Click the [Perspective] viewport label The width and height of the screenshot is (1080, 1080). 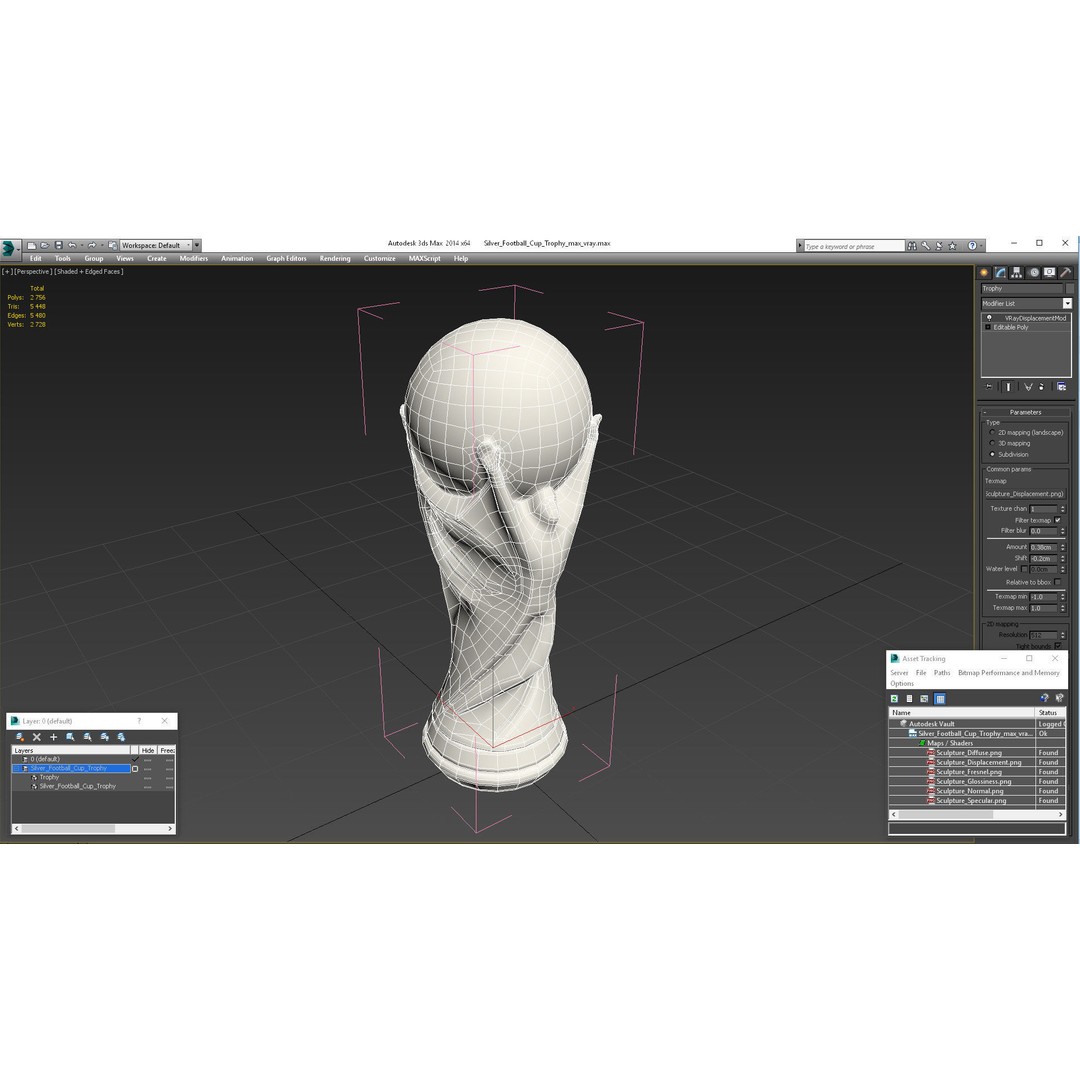32,272
